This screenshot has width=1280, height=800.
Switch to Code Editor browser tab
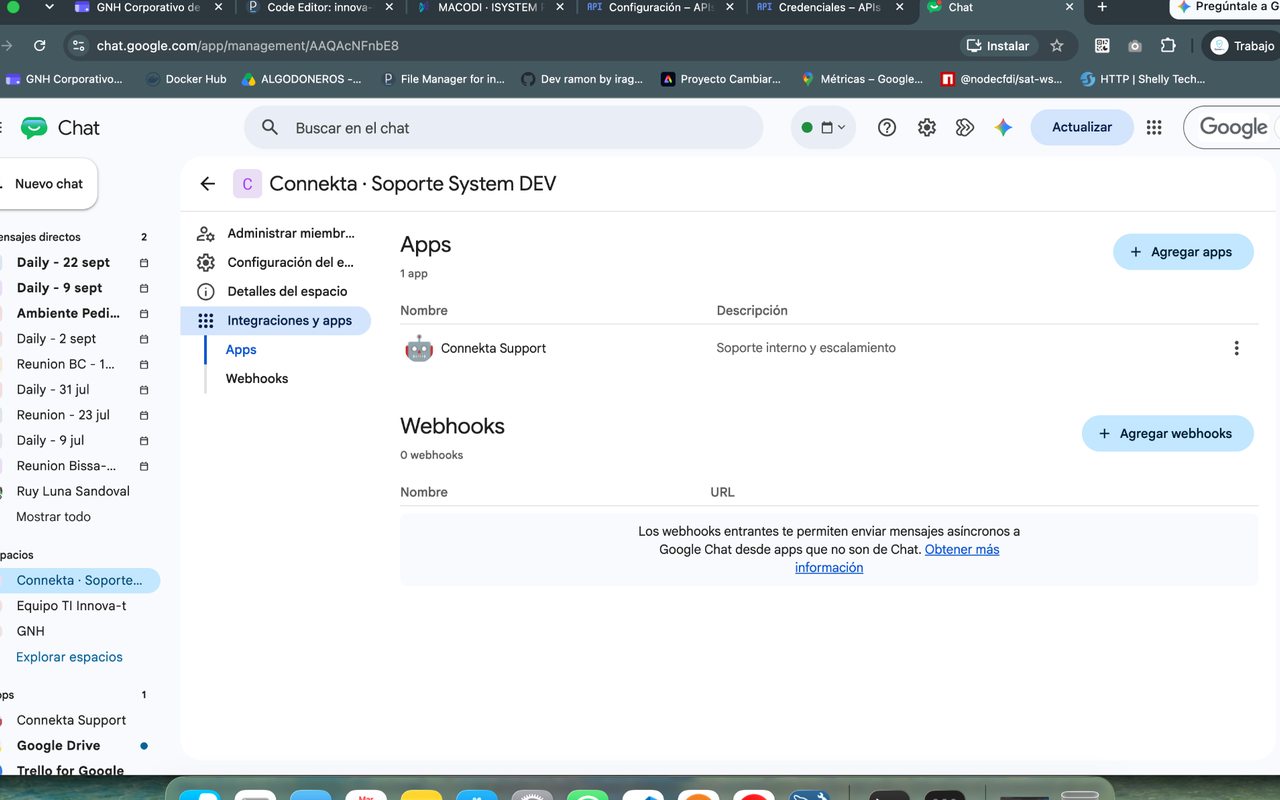(x=319, y=7)
